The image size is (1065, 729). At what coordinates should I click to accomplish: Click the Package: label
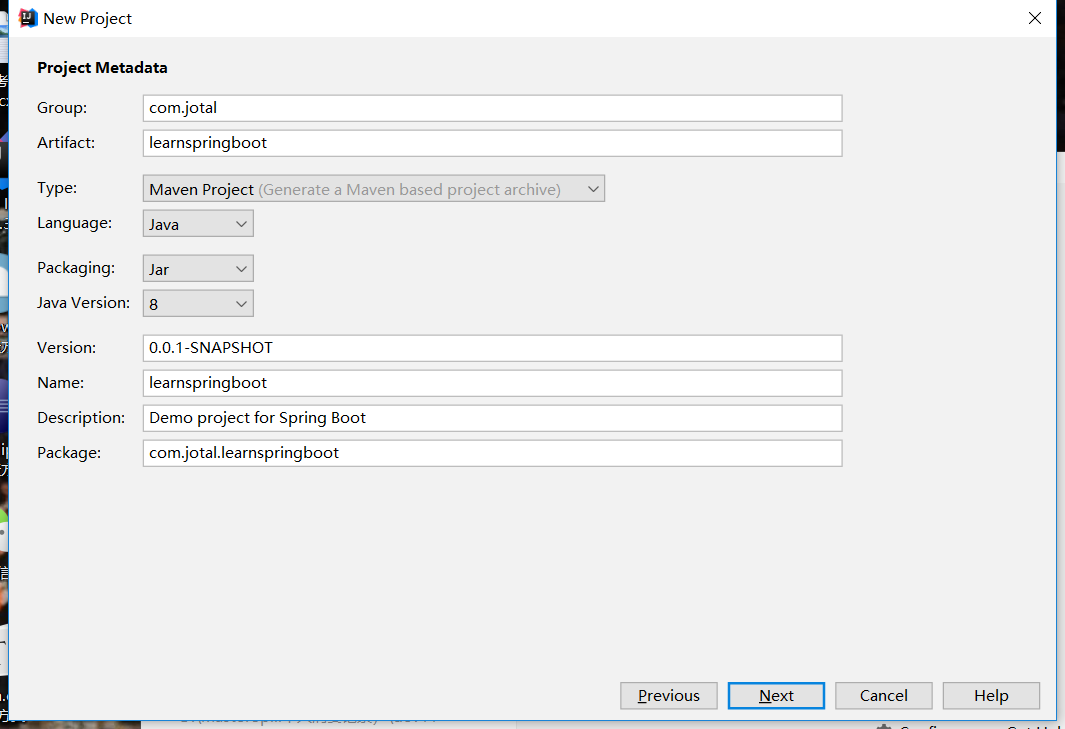[x=69, y=452]
